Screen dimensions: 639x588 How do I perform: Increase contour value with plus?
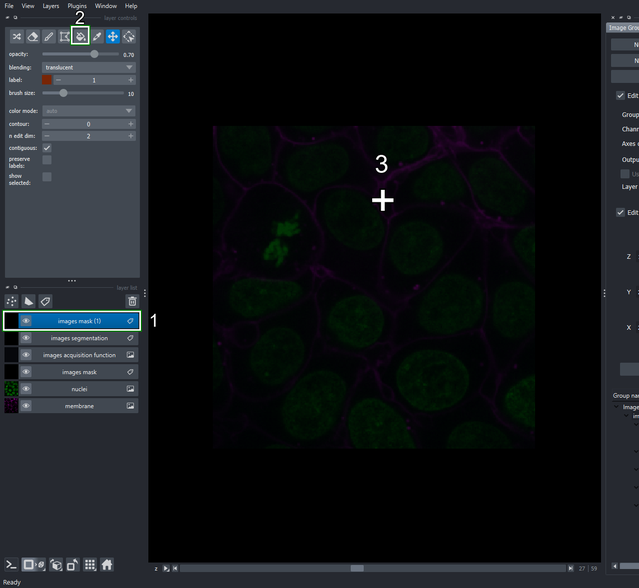pyautogui.click(x=130, y=124)
